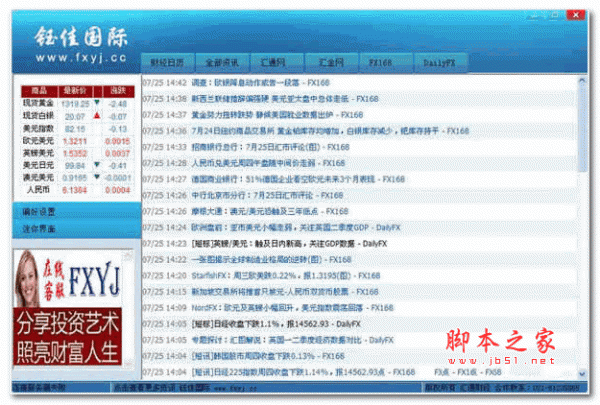Select the 欧元美元 row name

click(x=38, y=140)
